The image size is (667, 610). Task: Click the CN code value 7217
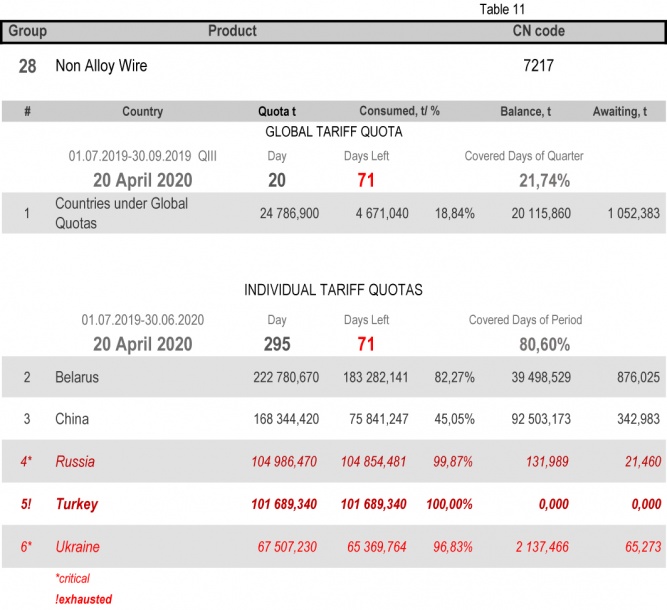[x=538, y=67]
